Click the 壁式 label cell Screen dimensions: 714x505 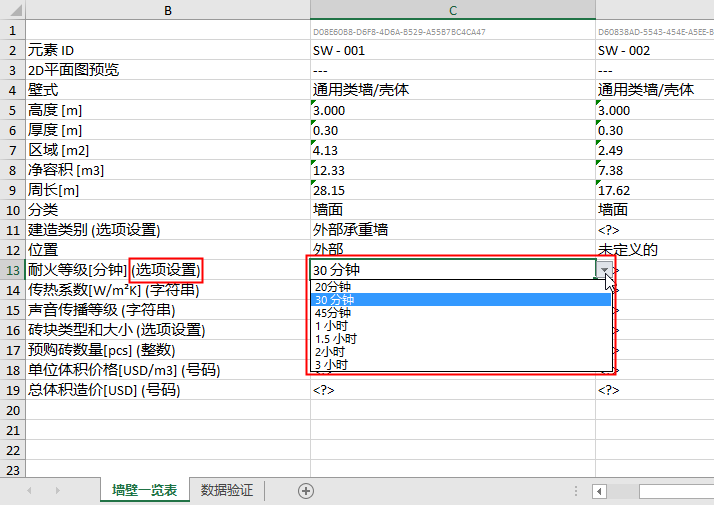pyautogui.click(x=168, y=90)
